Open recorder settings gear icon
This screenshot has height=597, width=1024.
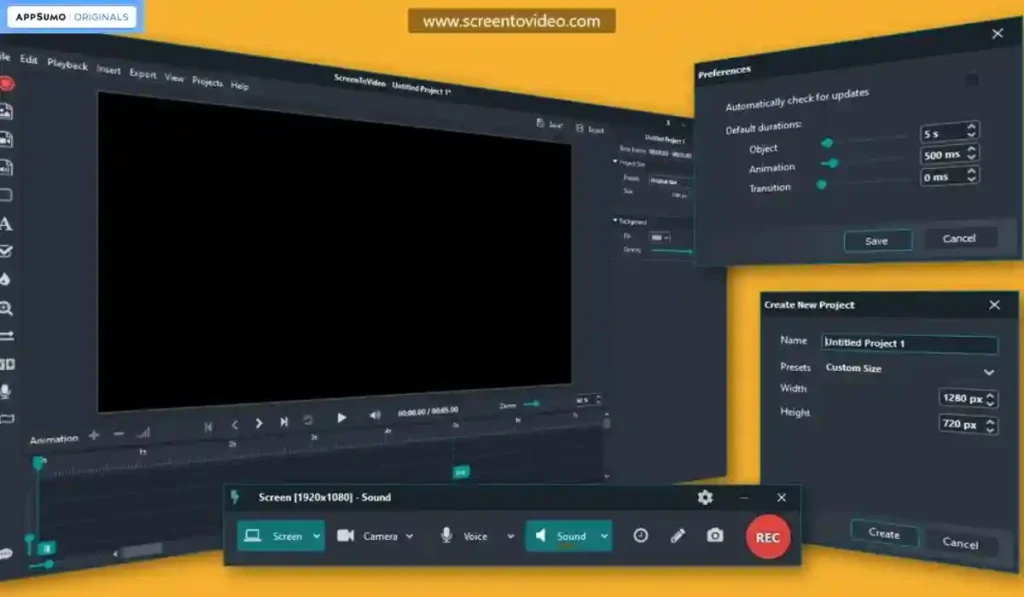tap(705, 498)
